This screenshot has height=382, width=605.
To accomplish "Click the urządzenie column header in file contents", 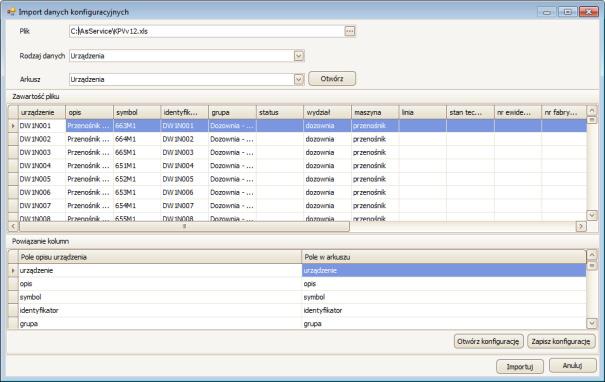I will click(42, 112).
